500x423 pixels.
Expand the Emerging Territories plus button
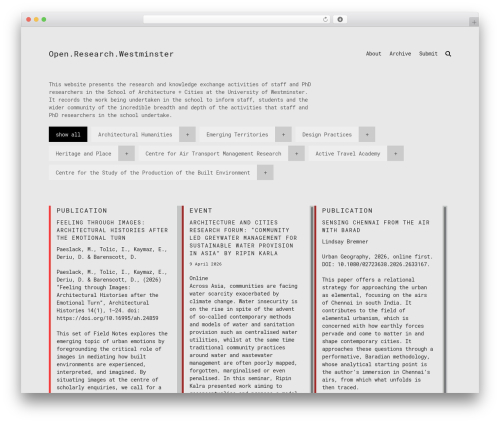click(x=283, y=134)
